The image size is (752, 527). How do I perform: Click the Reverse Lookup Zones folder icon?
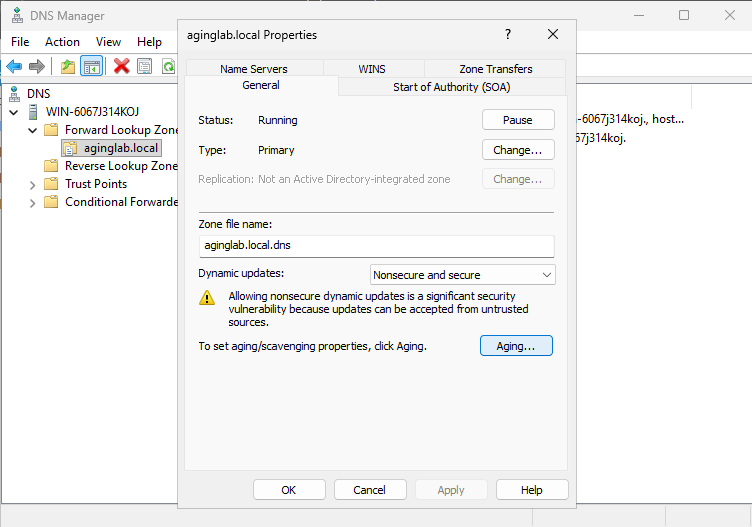51,166
